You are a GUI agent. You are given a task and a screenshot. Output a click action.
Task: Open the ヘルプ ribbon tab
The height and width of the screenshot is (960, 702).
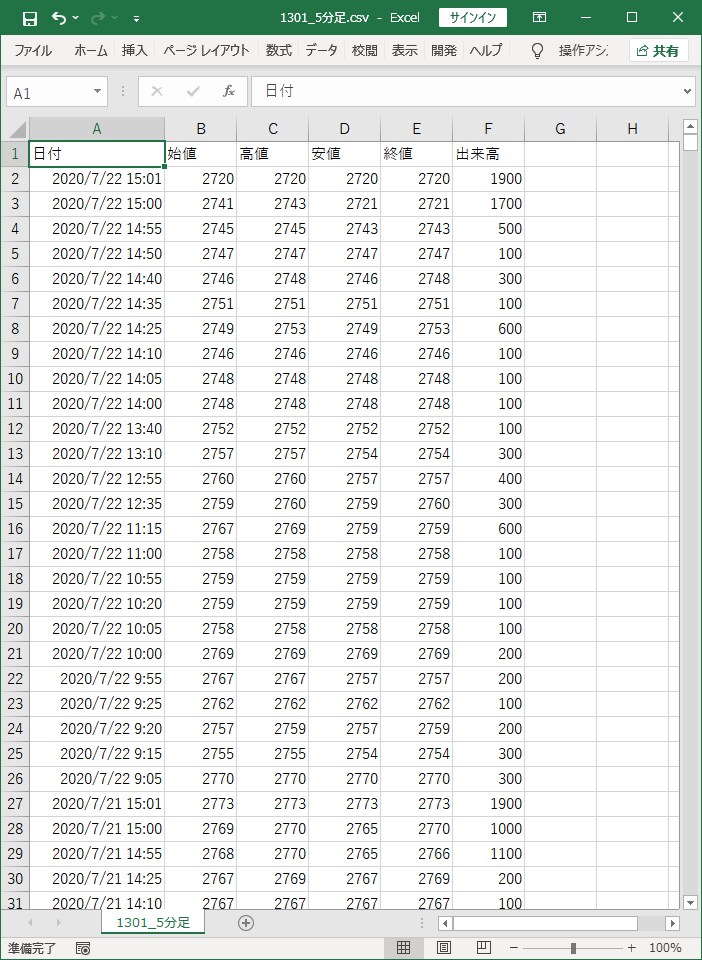(486, 51)
